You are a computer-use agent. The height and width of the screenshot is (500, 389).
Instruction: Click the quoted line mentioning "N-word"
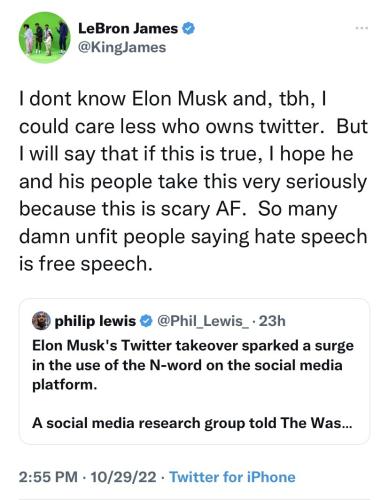point(187,365)
